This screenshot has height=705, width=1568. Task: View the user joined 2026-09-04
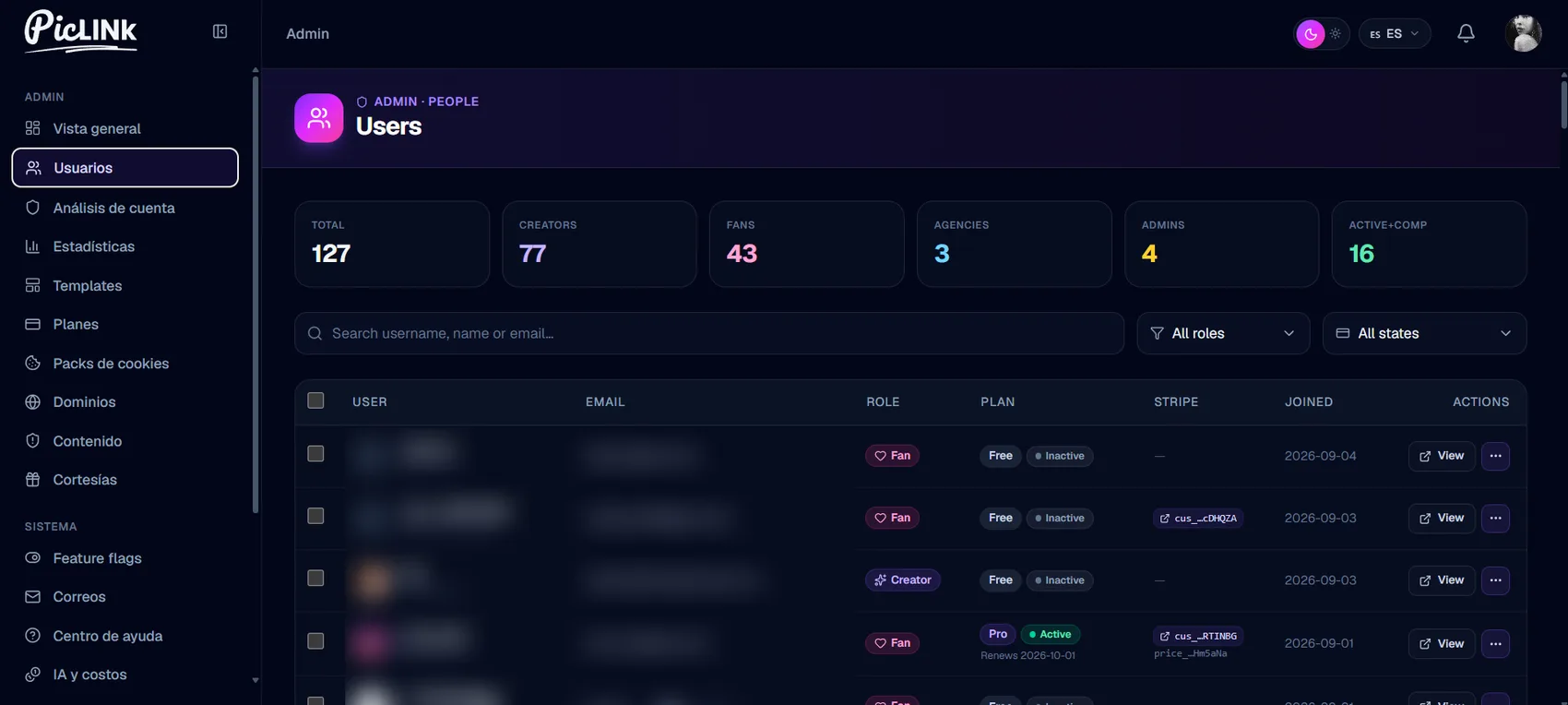click(x=1442, y=456)
